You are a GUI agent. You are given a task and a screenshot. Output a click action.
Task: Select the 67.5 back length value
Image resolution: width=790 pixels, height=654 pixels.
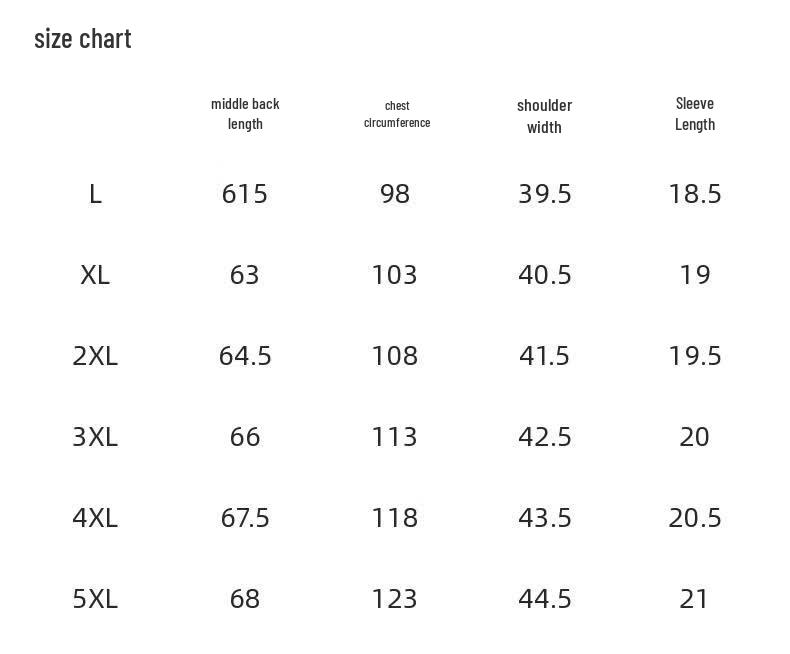pos(245,518)
